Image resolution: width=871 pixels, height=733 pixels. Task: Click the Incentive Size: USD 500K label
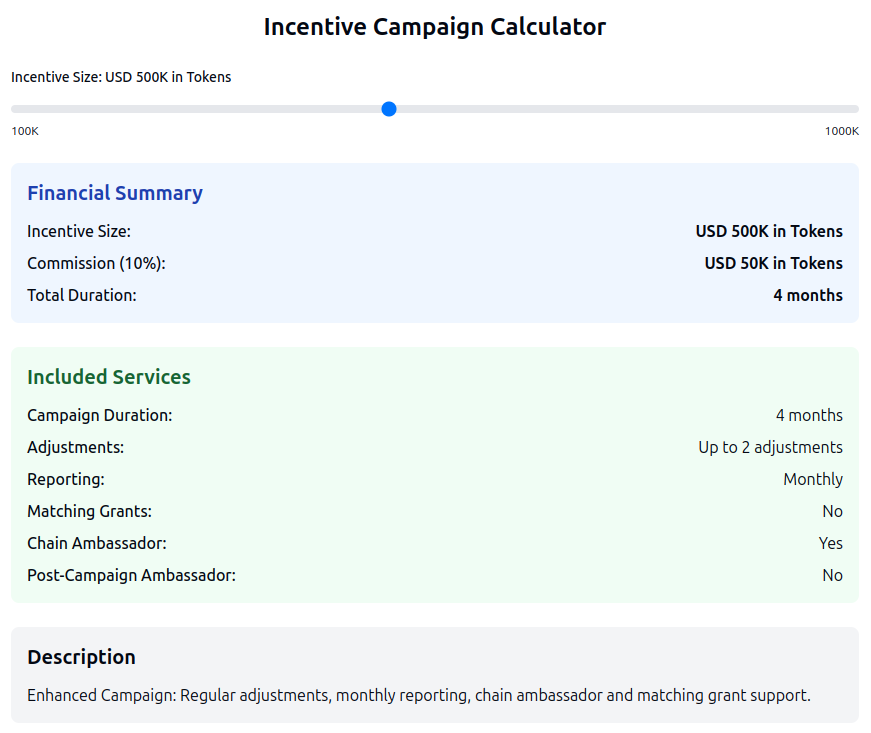[x=120, y=77]
